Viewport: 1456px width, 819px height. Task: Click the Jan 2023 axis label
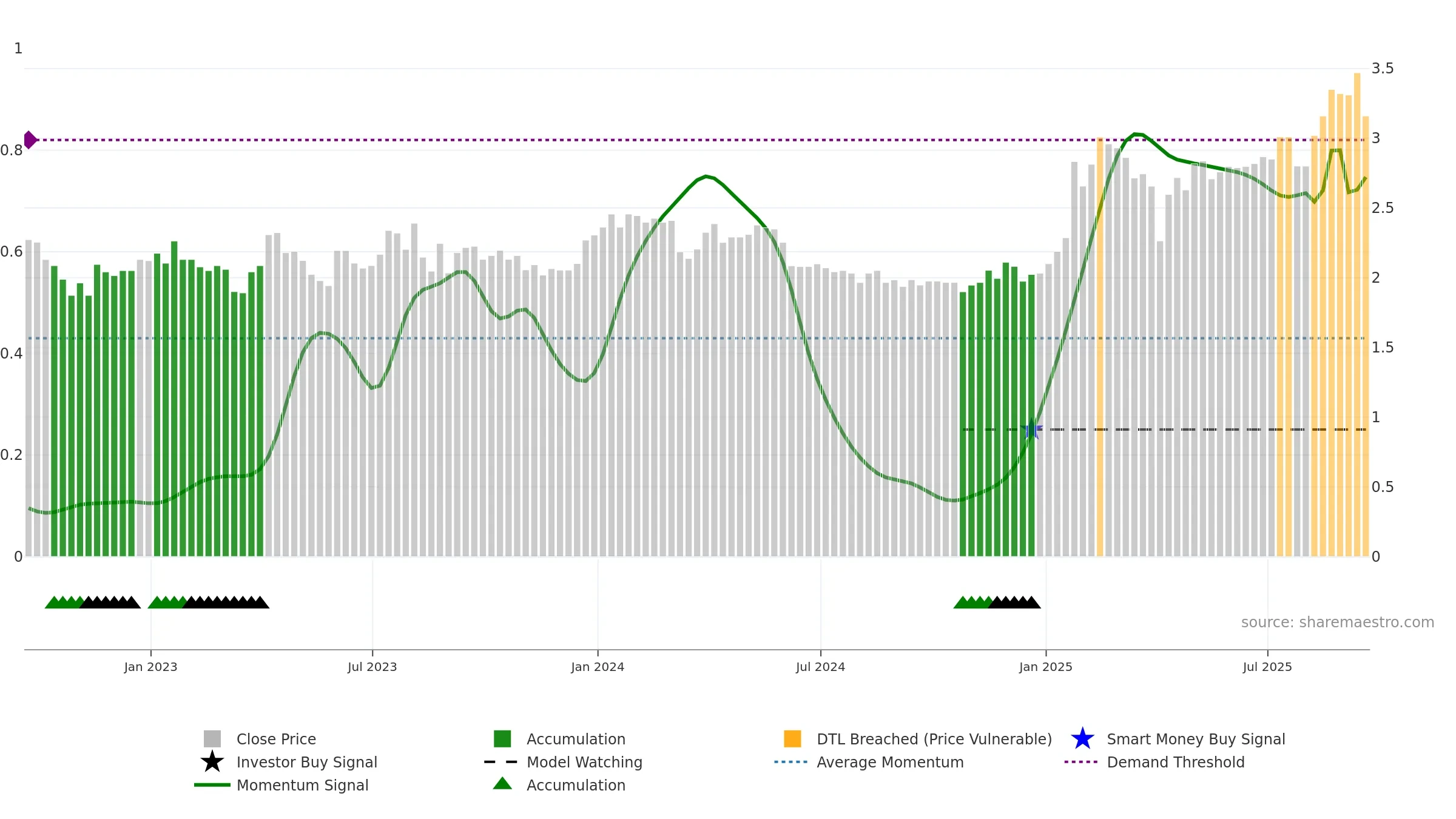(x=150, y=667)
